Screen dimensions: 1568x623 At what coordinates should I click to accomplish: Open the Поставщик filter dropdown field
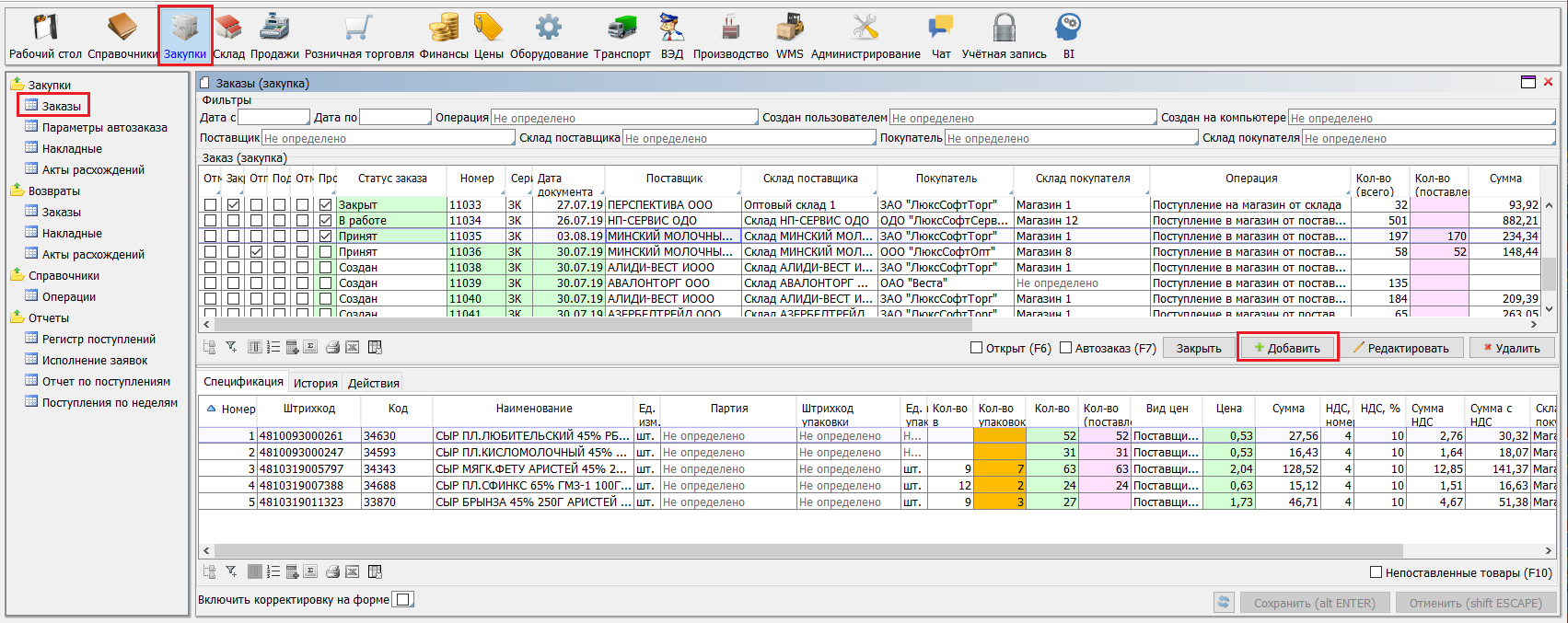point(388,138)
